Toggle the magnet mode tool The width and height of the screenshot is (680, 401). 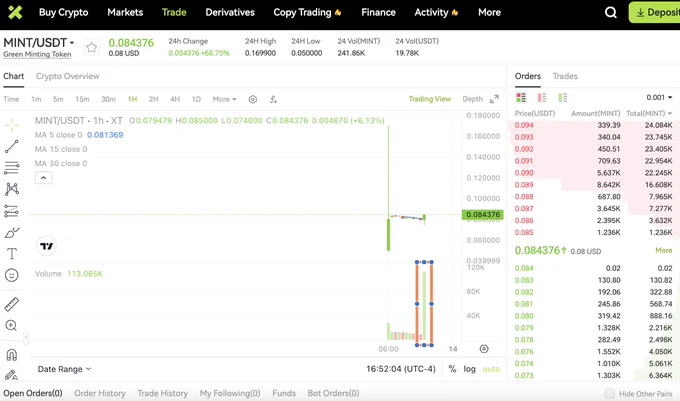pyautogui.click(x=12, y=355)
